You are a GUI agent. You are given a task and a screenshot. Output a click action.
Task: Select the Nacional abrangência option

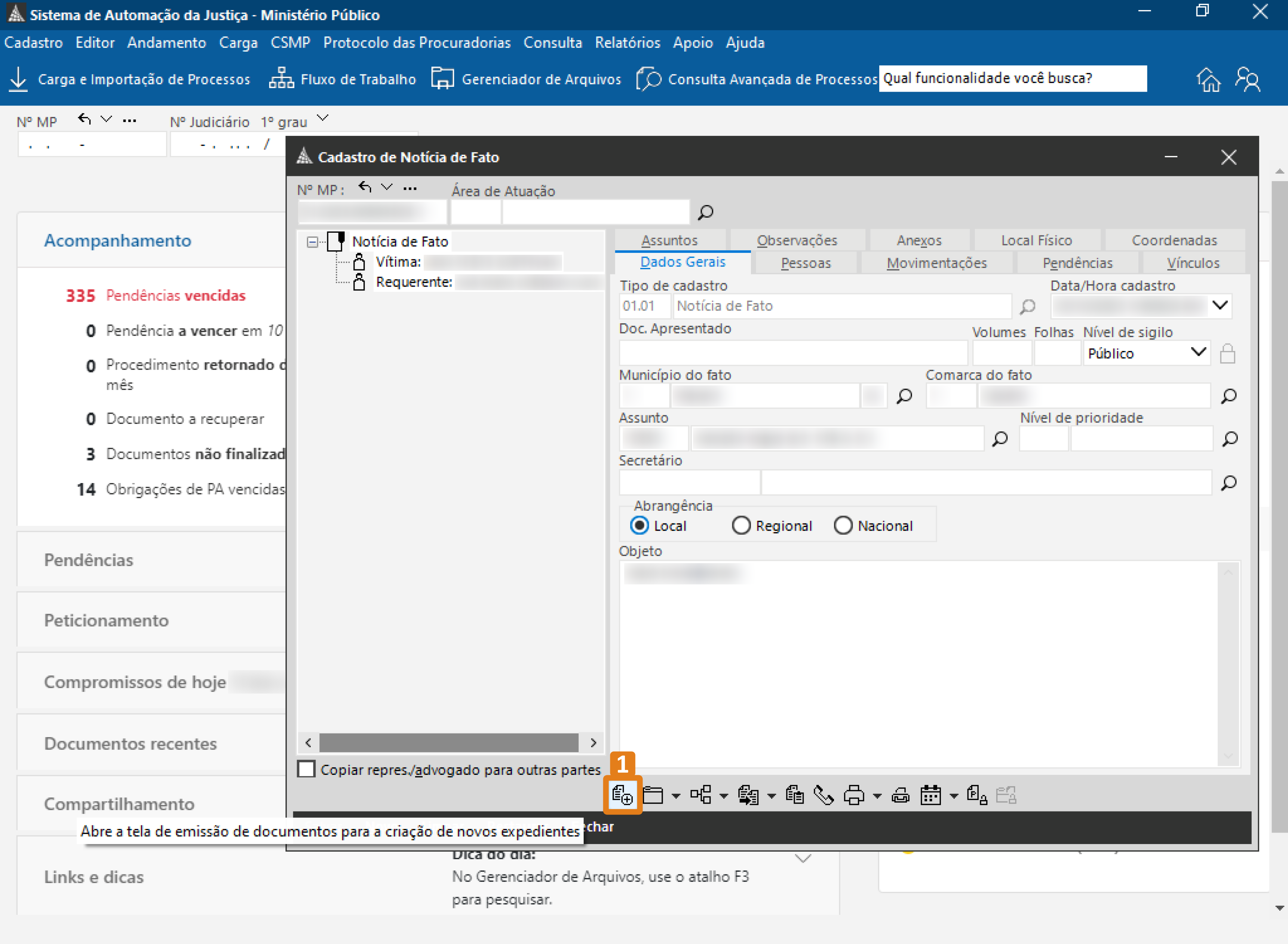point(843,525)
